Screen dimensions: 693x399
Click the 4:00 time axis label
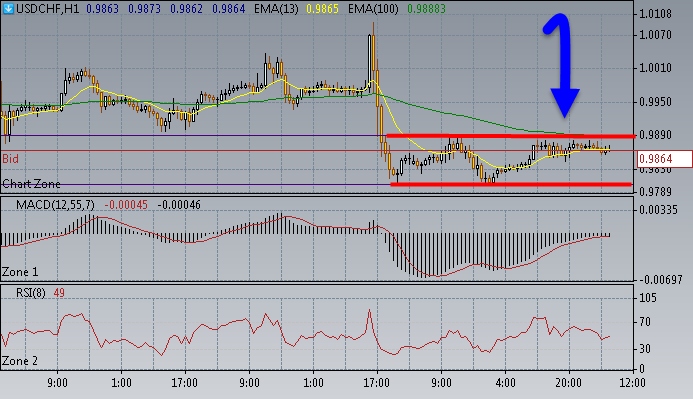point(505,383)
